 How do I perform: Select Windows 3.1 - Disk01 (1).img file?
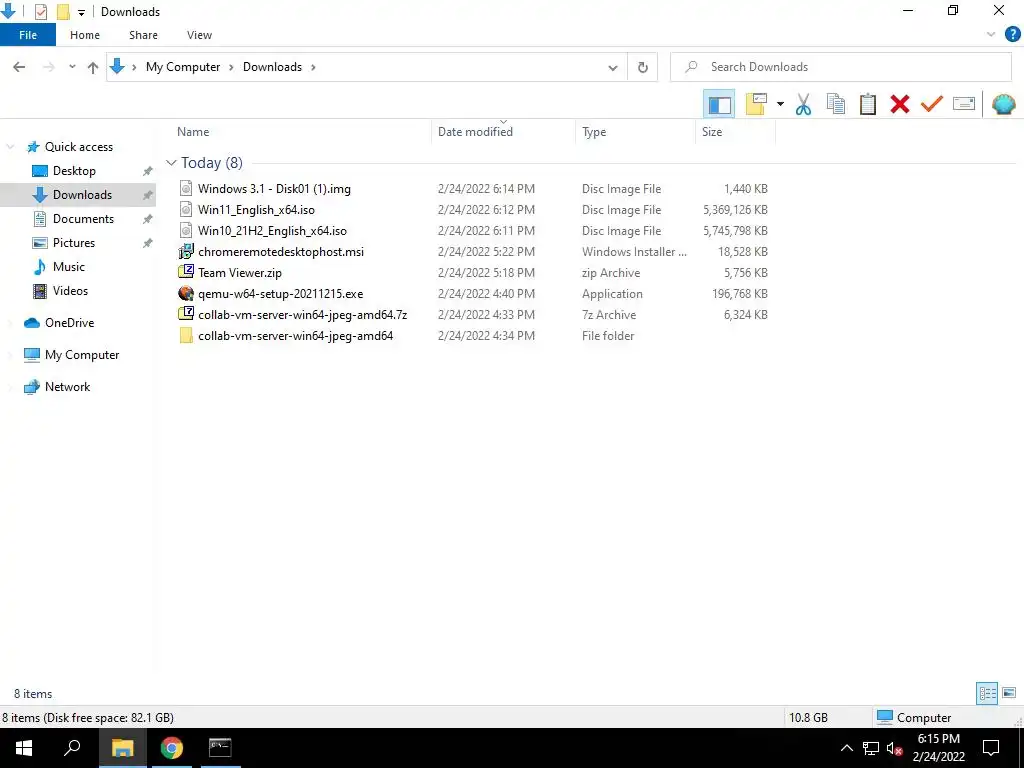(x=274, y=189)
